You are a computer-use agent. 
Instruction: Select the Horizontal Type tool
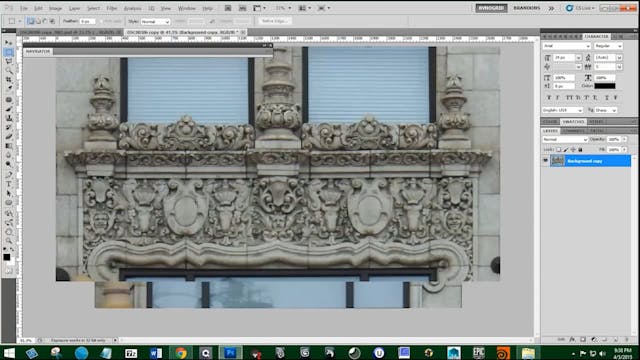pyautogui.click(x=9, y=184)
